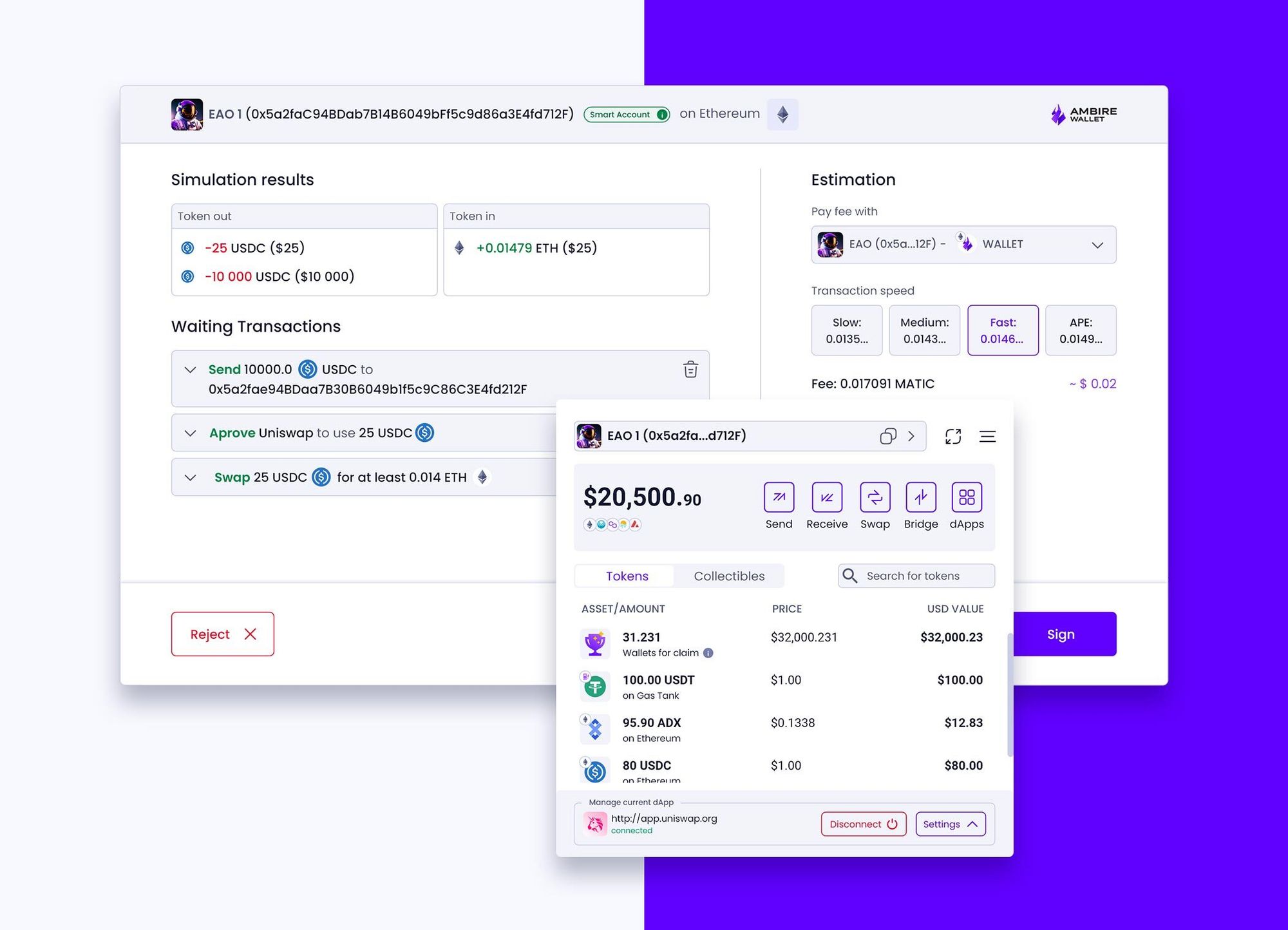Screen dimensions: 1288x930
Task: Click the Fee: 0.017091 MATIC text
Action: pyautogui.click(x=873, y=384)
